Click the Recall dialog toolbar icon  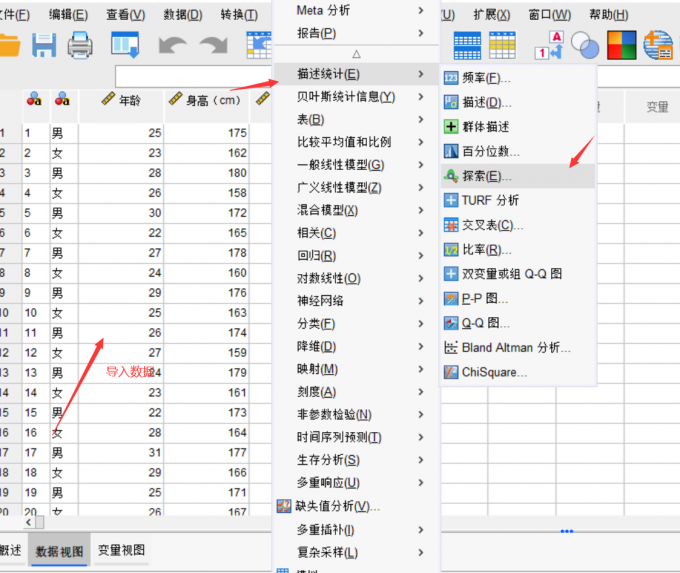[125, 45]
